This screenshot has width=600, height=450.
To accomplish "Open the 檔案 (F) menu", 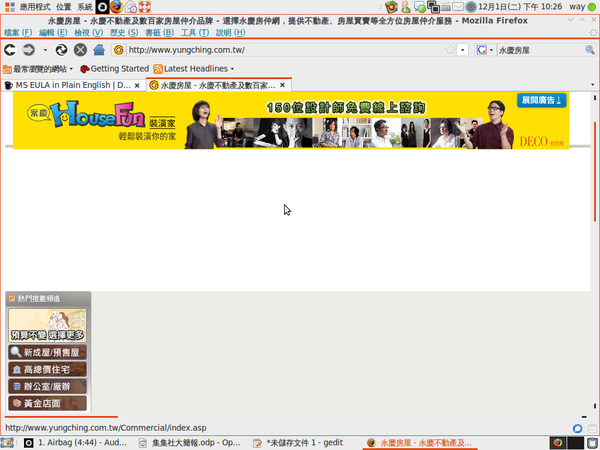I will click(18, 33).
